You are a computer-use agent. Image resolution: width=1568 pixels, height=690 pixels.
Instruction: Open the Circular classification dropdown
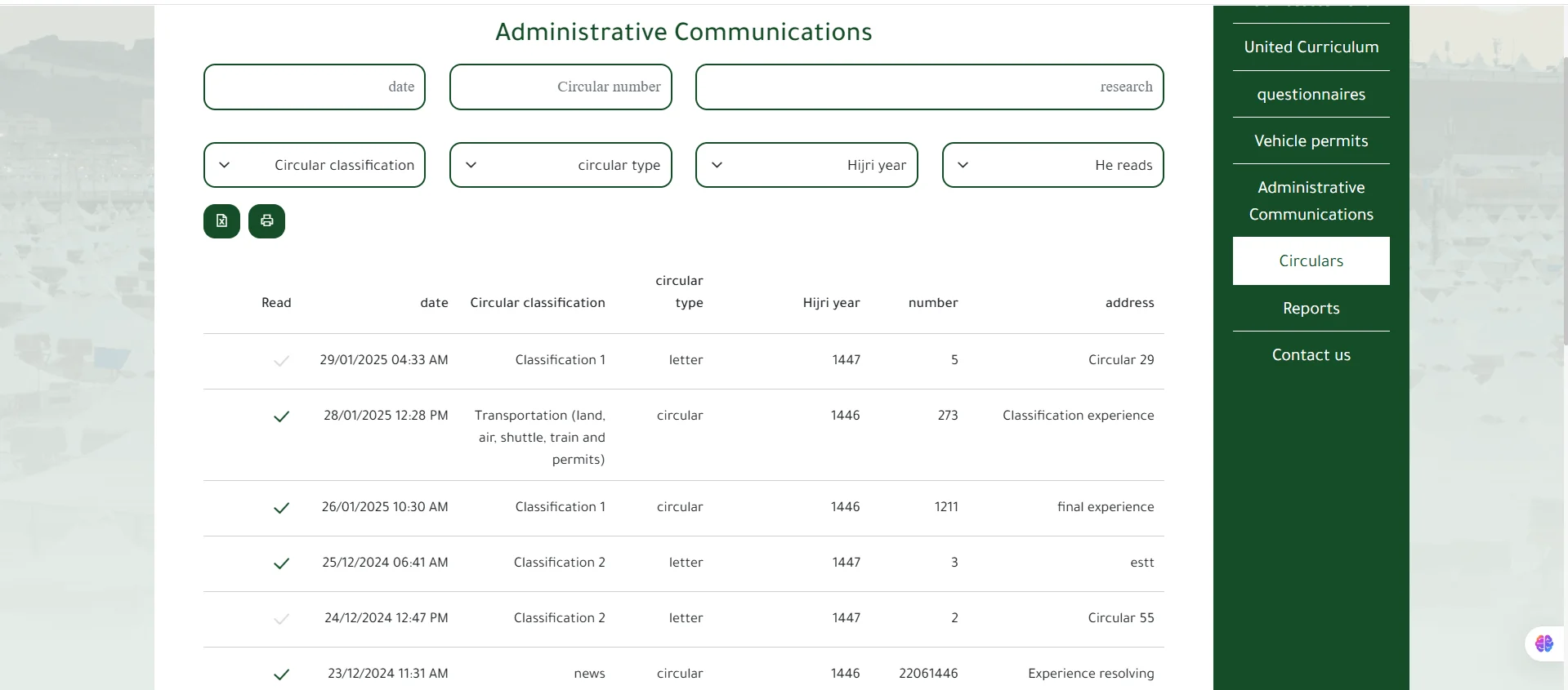point(315,165)
